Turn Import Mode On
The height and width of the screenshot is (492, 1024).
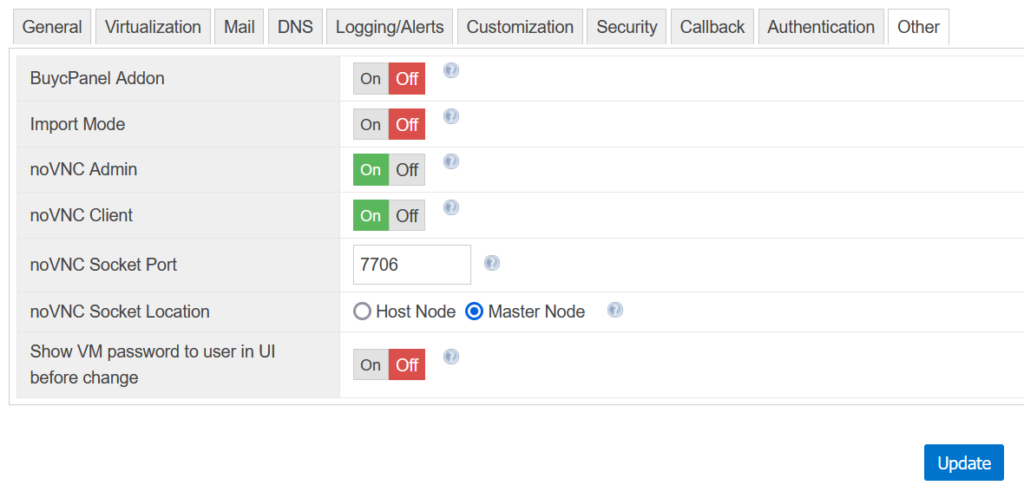pyautogui.click(x=371, y=124)
